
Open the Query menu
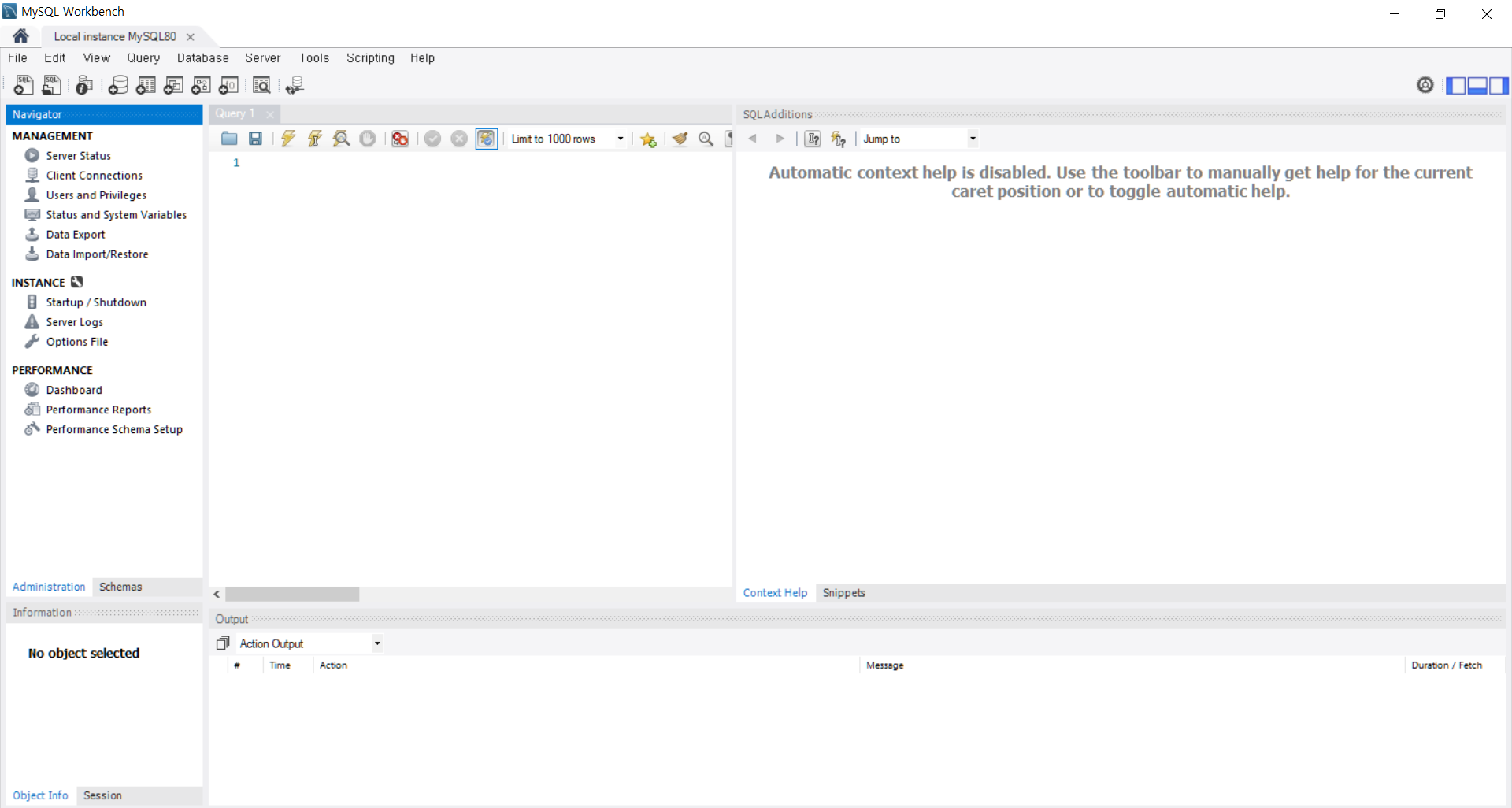[x=143, y=58]
